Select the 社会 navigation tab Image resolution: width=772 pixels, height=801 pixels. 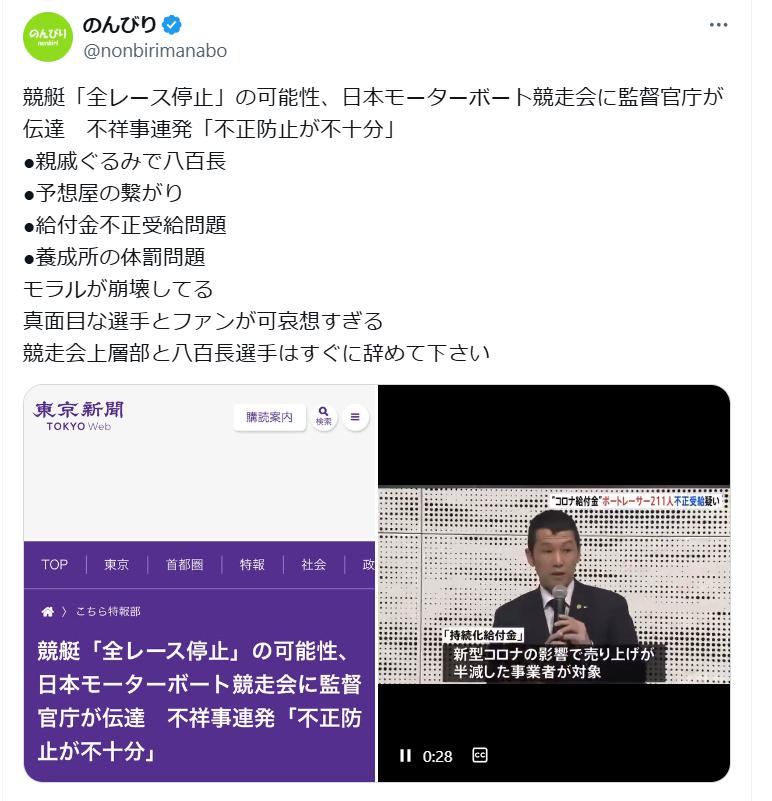pos(314,564)
